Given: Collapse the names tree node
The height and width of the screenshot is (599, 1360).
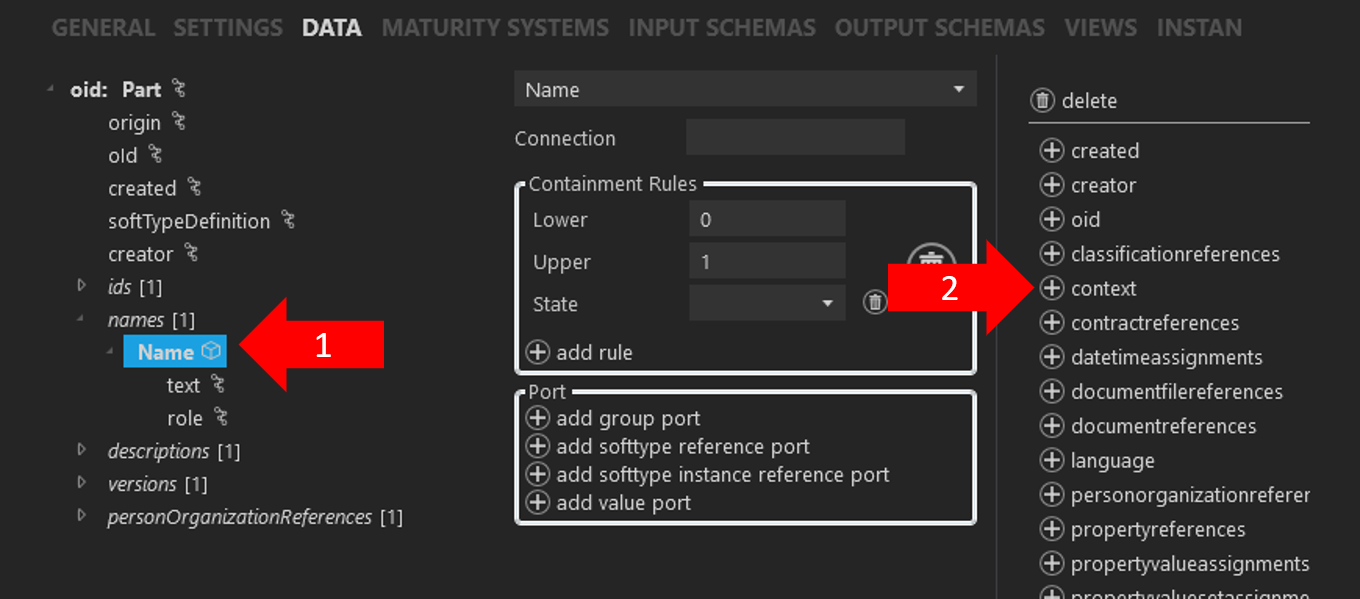Looking at the screenshot, I should (x=82, y=320).
